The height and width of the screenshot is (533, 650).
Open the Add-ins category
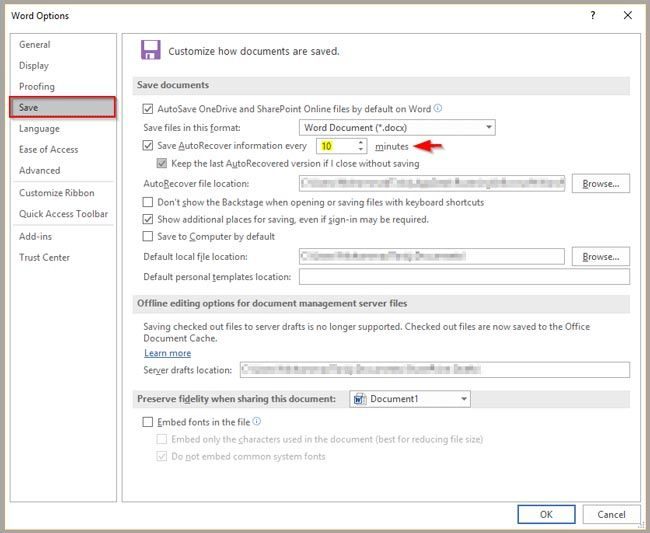pos(36,236)
